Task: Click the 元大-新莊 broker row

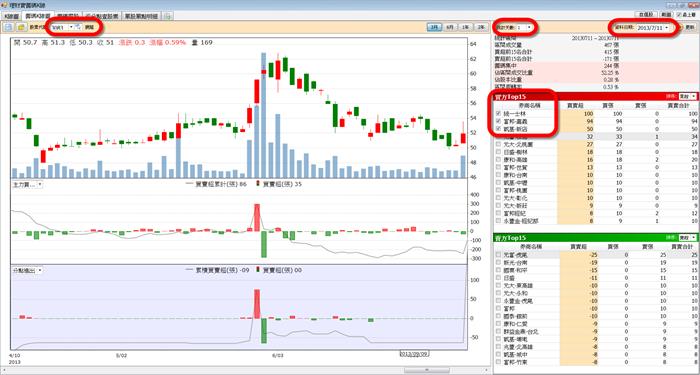Action: 596,205
